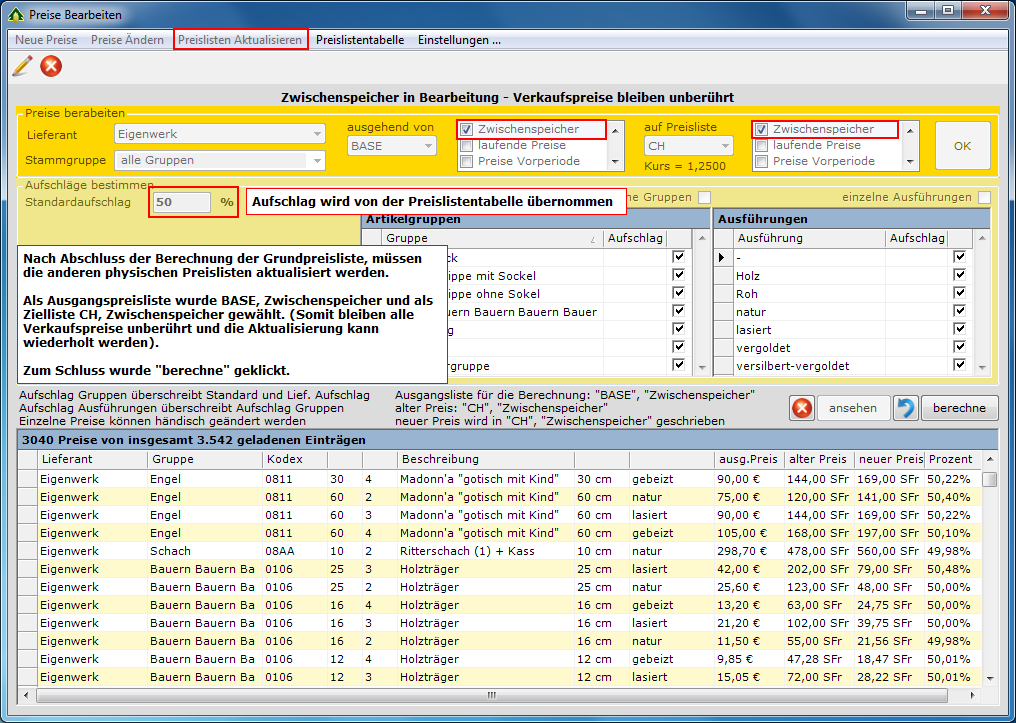Click the red cancel icon beside the pencil
The height and width of the screenshot is (723, 1016).
(x=51, y=66)
